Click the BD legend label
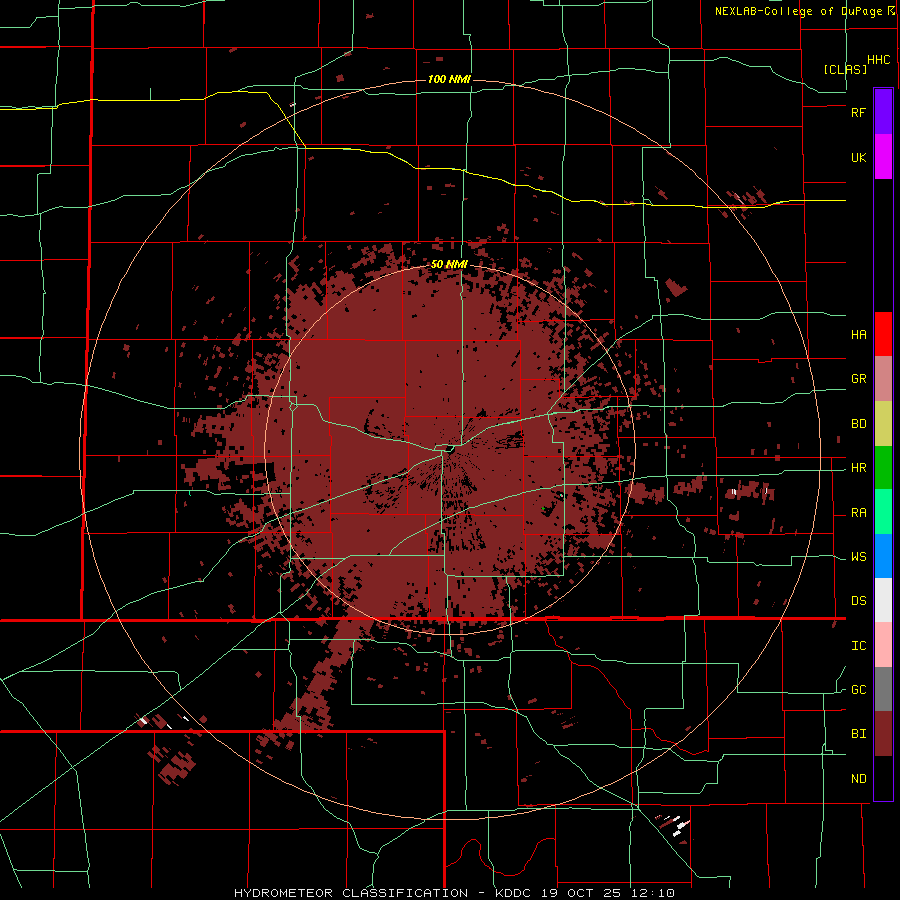Image resolution: width=900 pixels, height=900 pixels. 858,424
